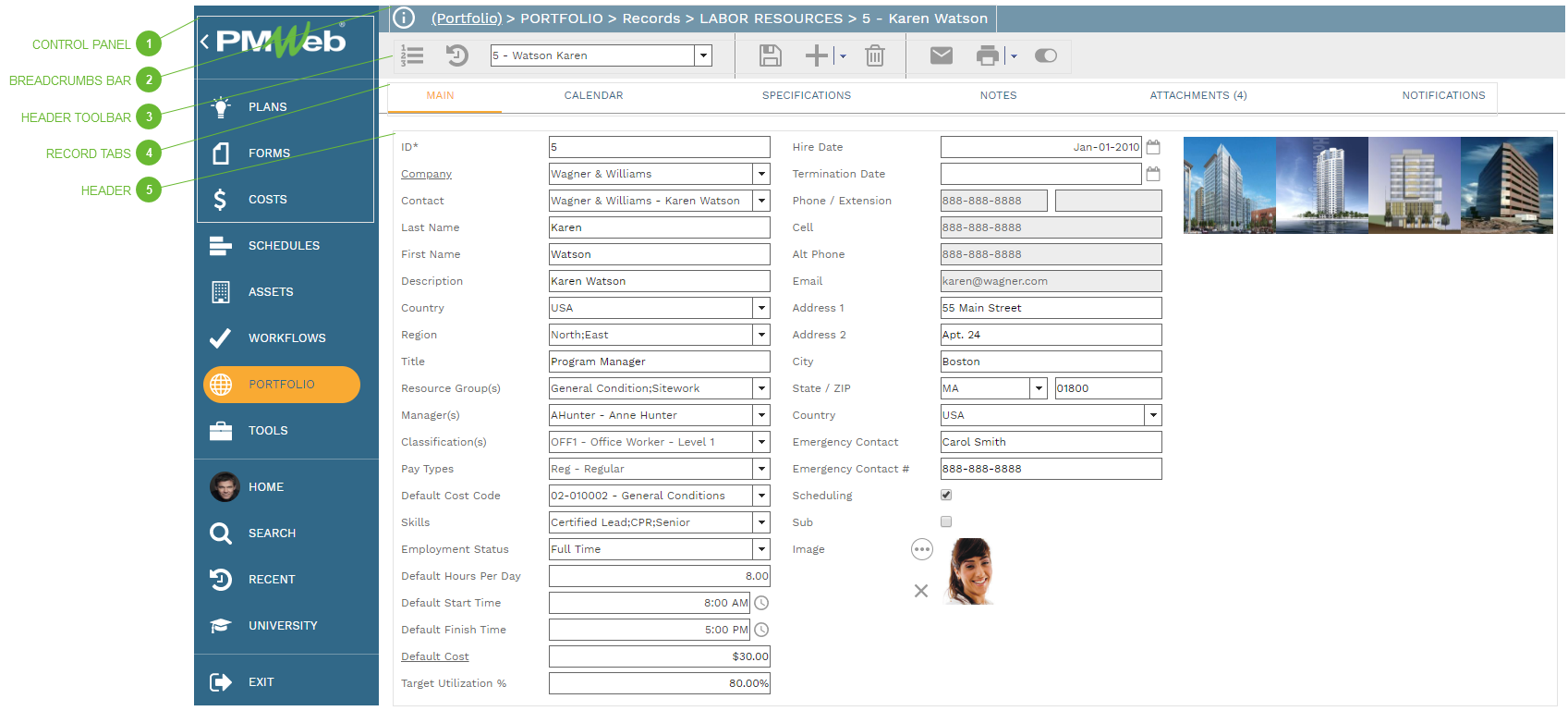The height and width of the screenshot is (711, 1568).
Task: Open the record history clock icon
Action: point(457,56)
